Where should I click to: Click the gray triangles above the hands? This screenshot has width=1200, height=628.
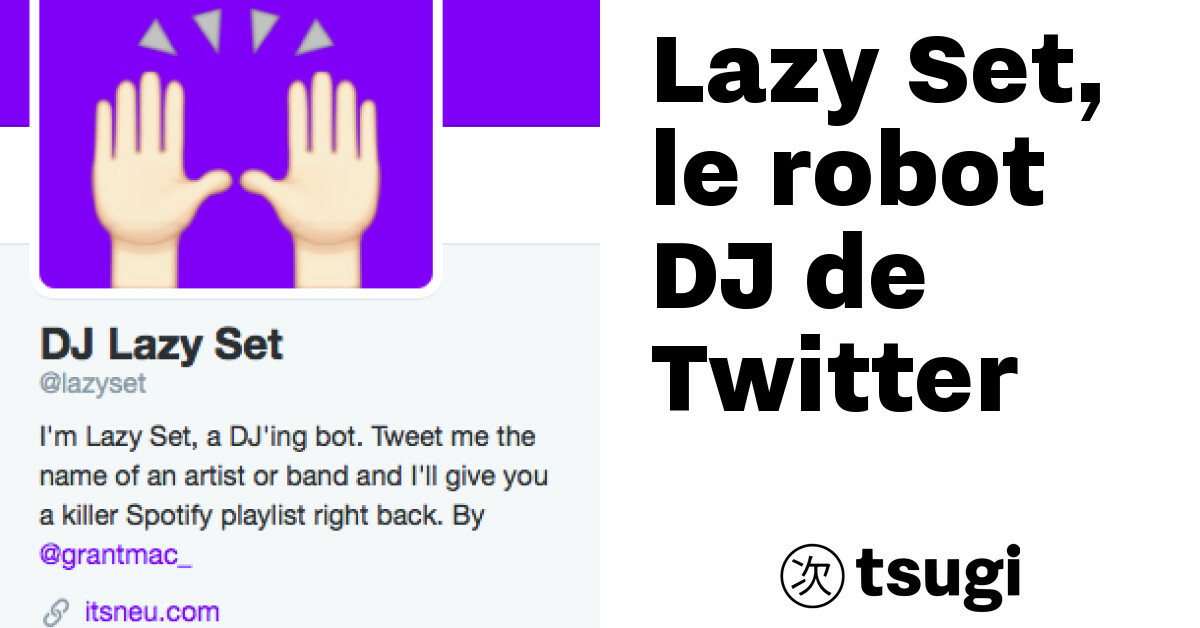(x=236, y=32)
